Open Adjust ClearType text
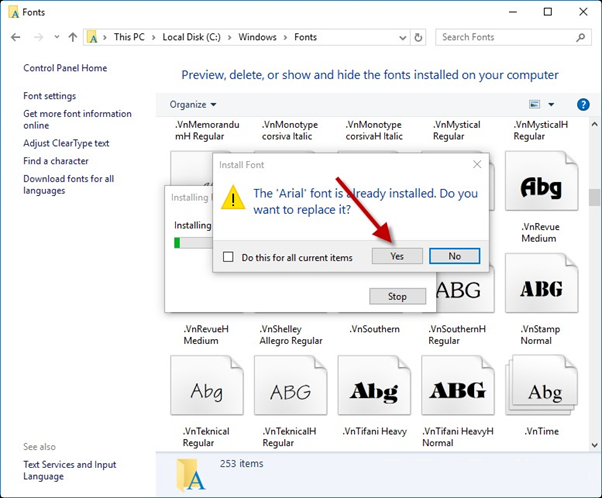Image resolution: width=602 pixels, height=498 pixels. pyautogui.click(x=66, y=143)
